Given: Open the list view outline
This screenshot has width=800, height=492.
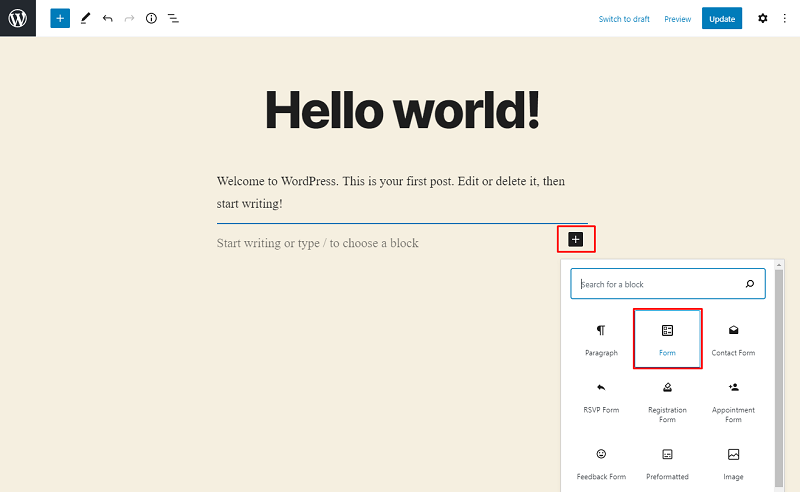Looking at the screenshot, I should (x=173, y=18).
